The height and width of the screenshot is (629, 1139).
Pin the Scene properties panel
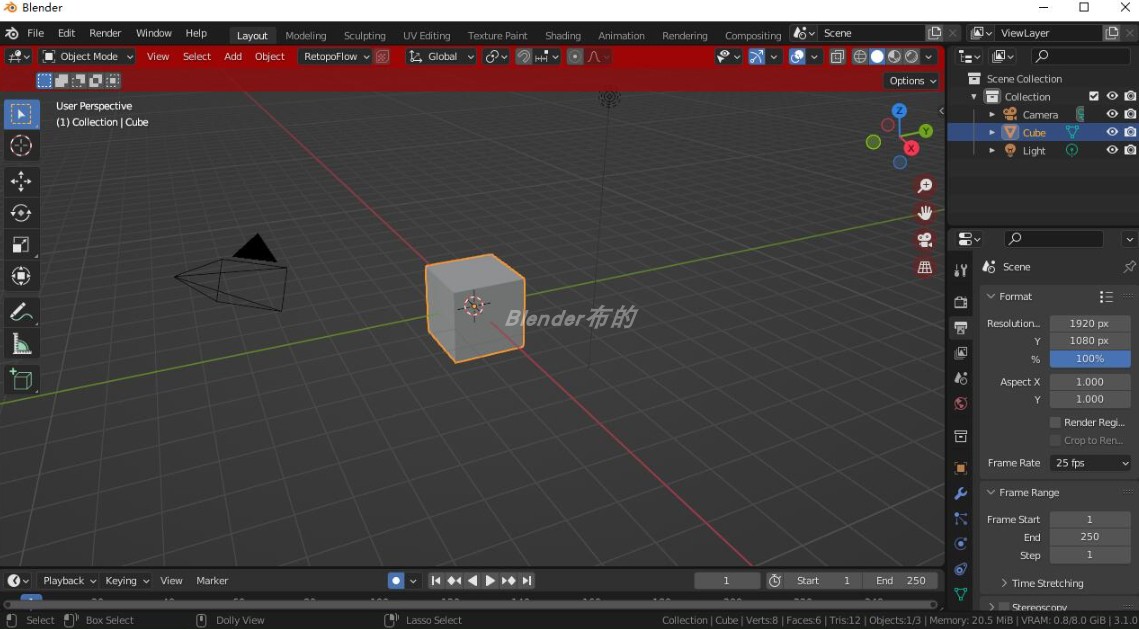coord(1128,267)
